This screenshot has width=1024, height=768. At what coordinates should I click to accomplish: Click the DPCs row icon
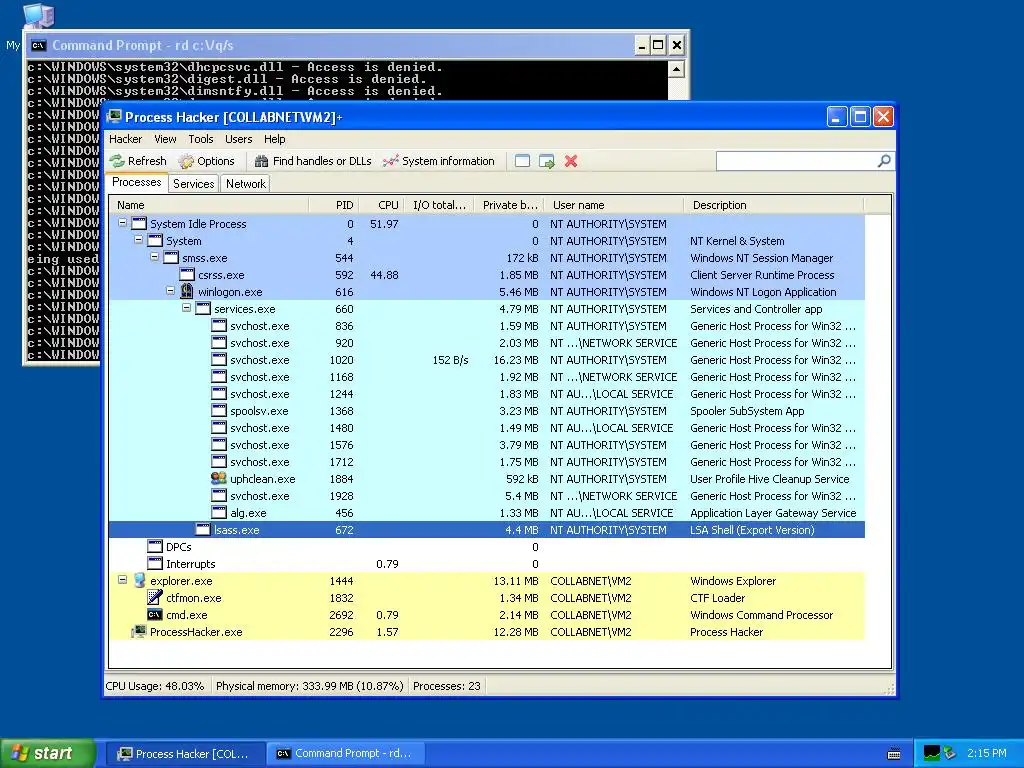[155, 547]
